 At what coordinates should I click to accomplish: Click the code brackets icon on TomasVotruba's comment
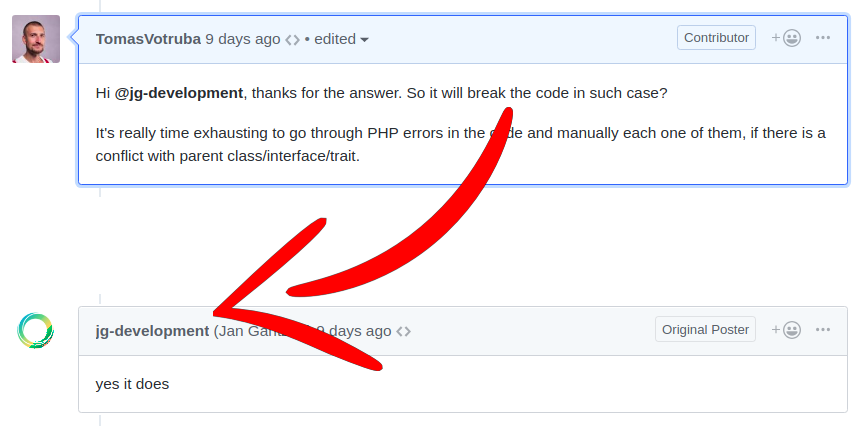point(292,40)
